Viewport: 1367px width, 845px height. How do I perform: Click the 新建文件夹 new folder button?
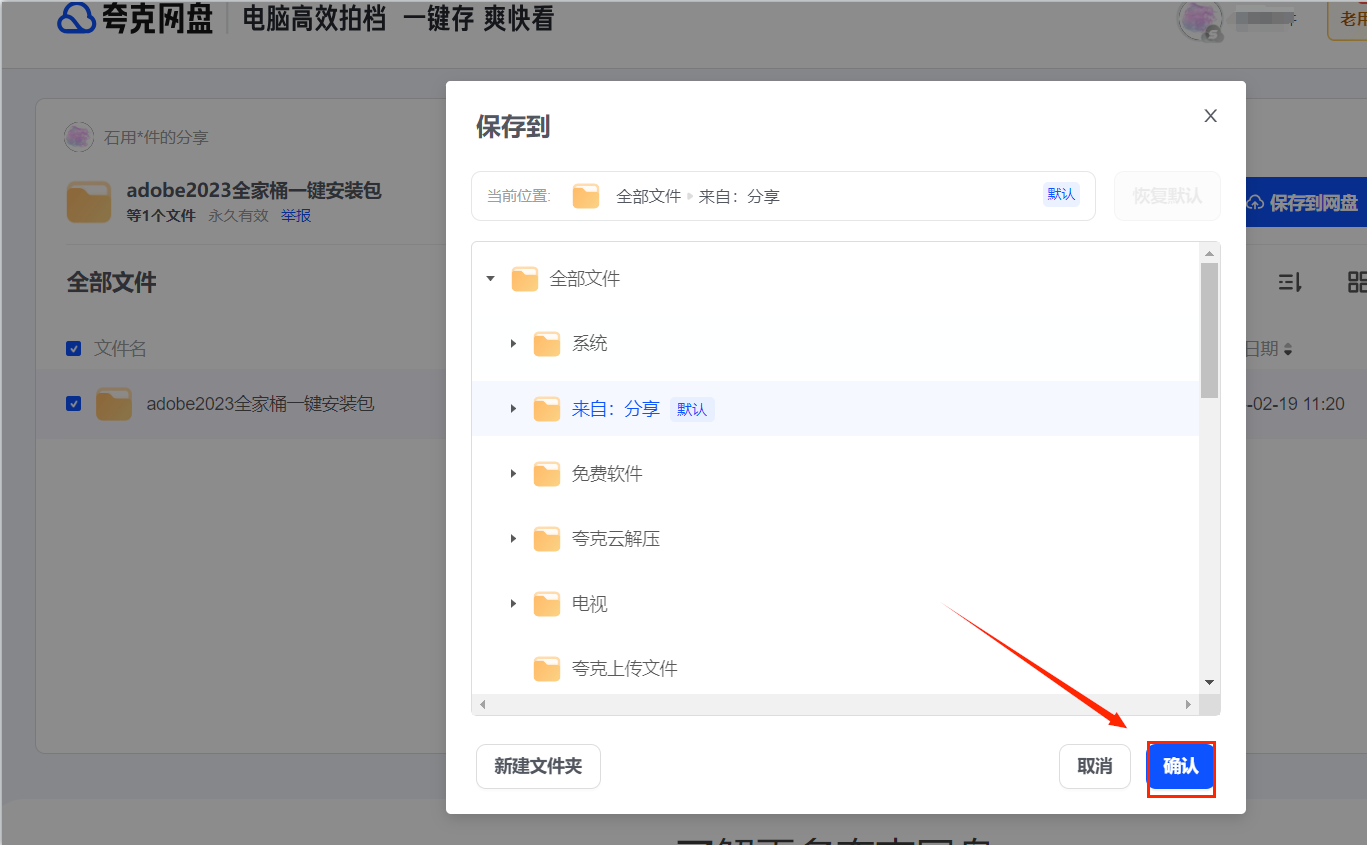click(538, 766)
